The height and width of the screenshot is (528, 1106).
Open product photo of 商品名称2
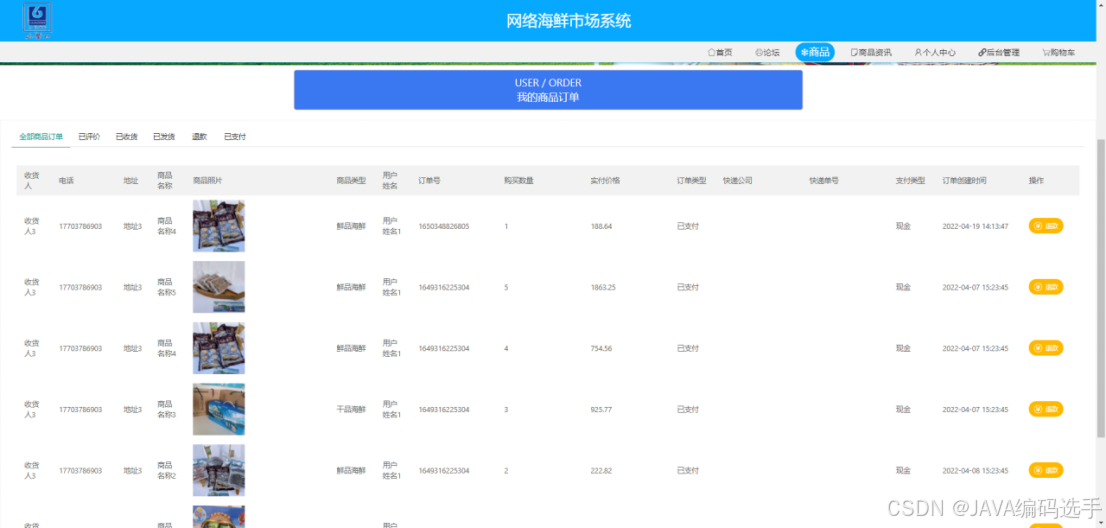219,470
